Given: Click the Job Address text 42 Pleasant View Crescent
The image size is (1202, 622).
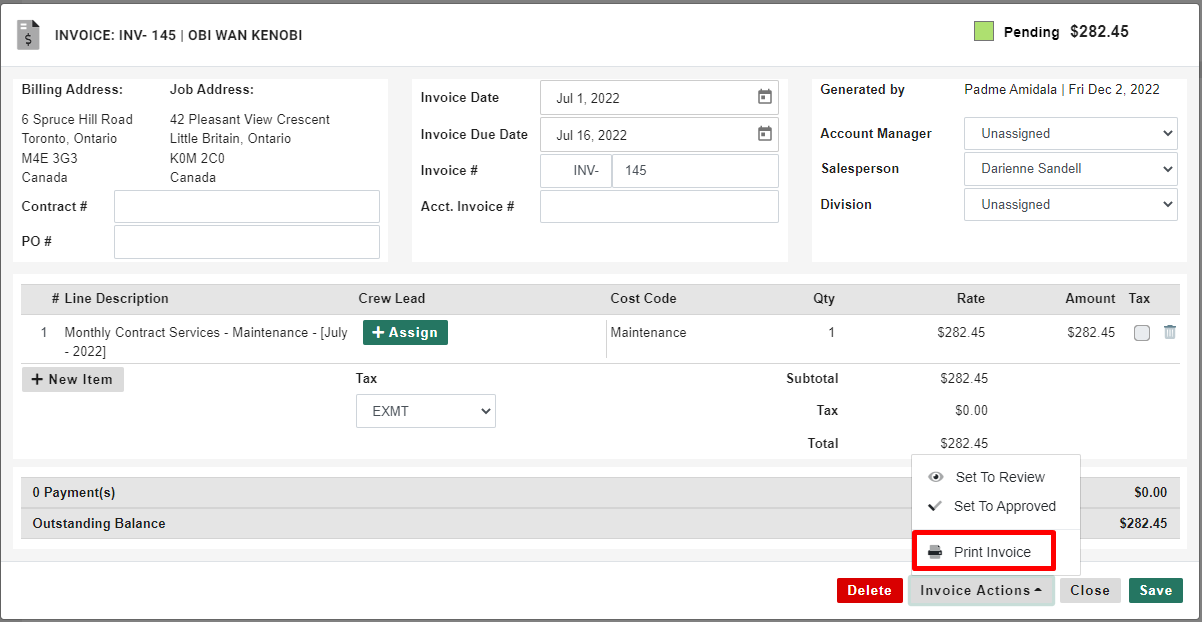Looking at the screenshot, I should tap(250, 119).
